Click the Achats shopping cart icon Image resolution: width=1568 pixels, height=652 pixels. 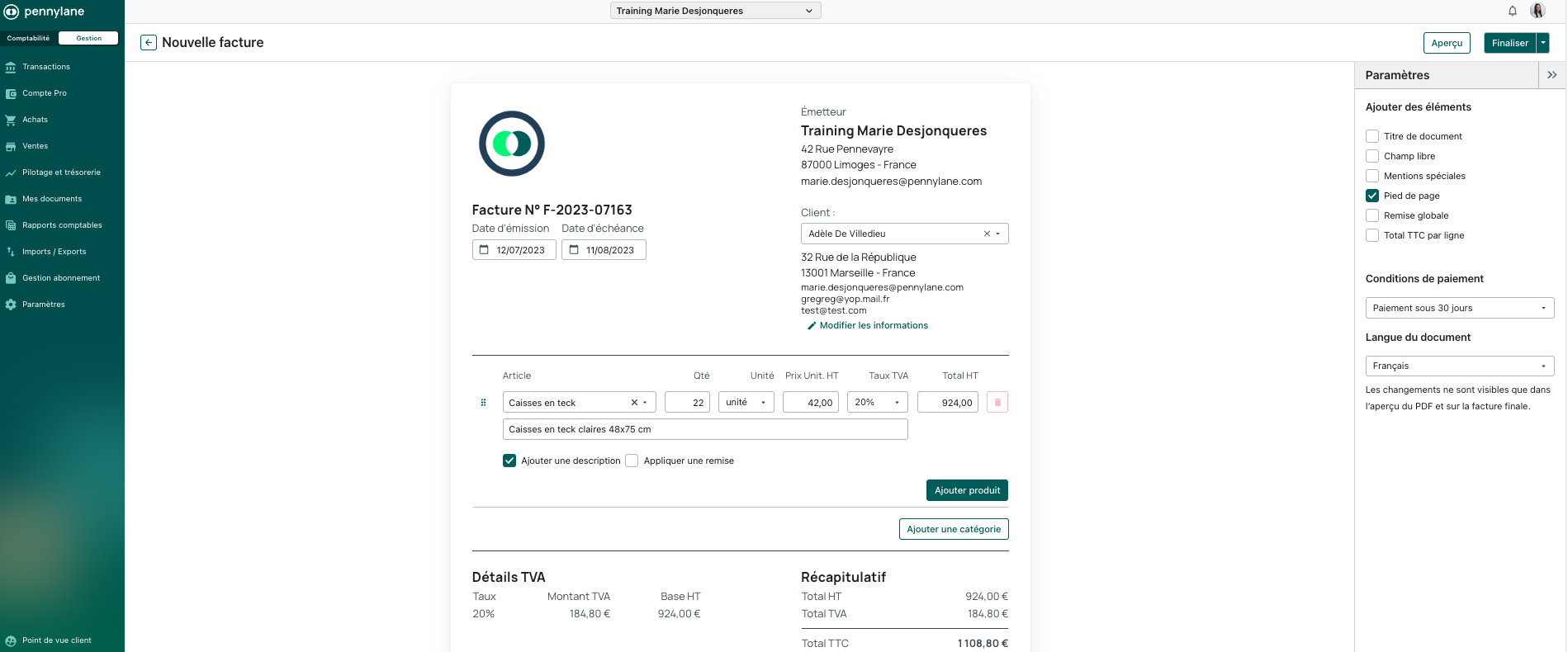[x=11, y=120]
